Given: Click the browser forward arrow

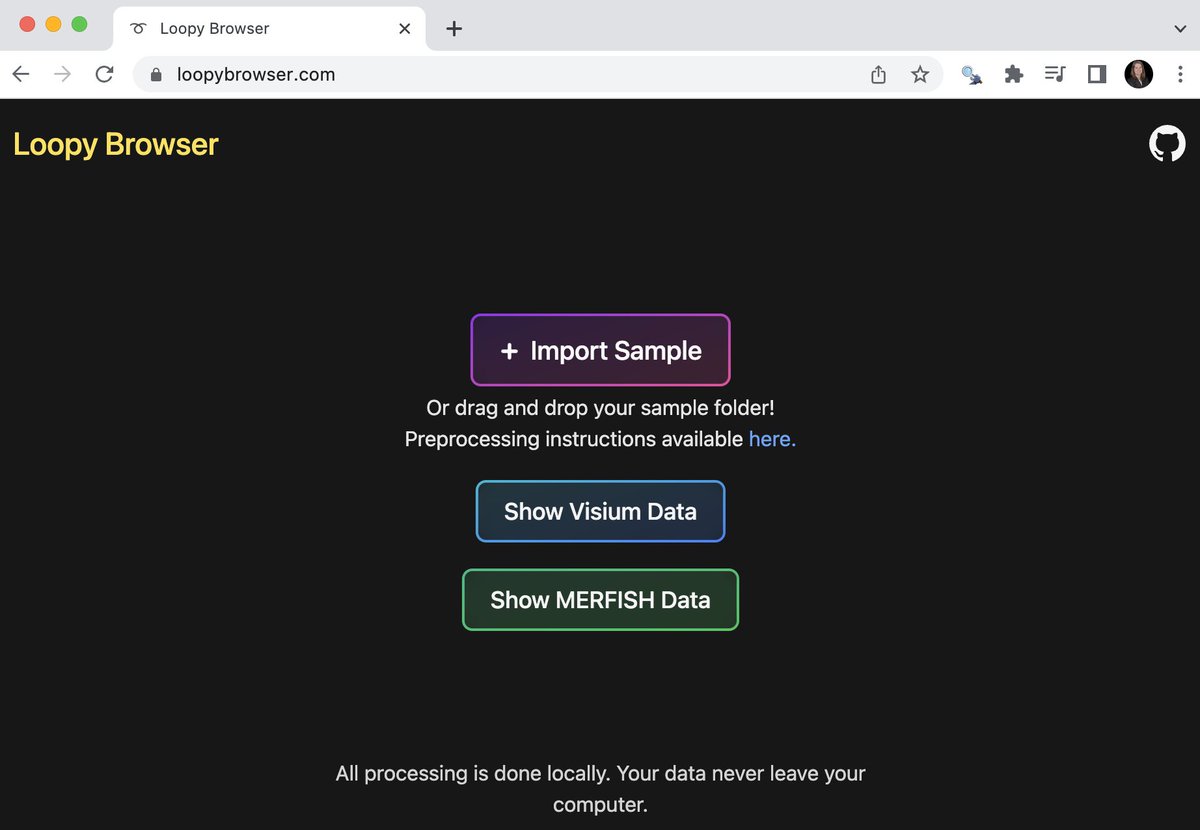Looking at the screenshot, I should tap(62, 74).
